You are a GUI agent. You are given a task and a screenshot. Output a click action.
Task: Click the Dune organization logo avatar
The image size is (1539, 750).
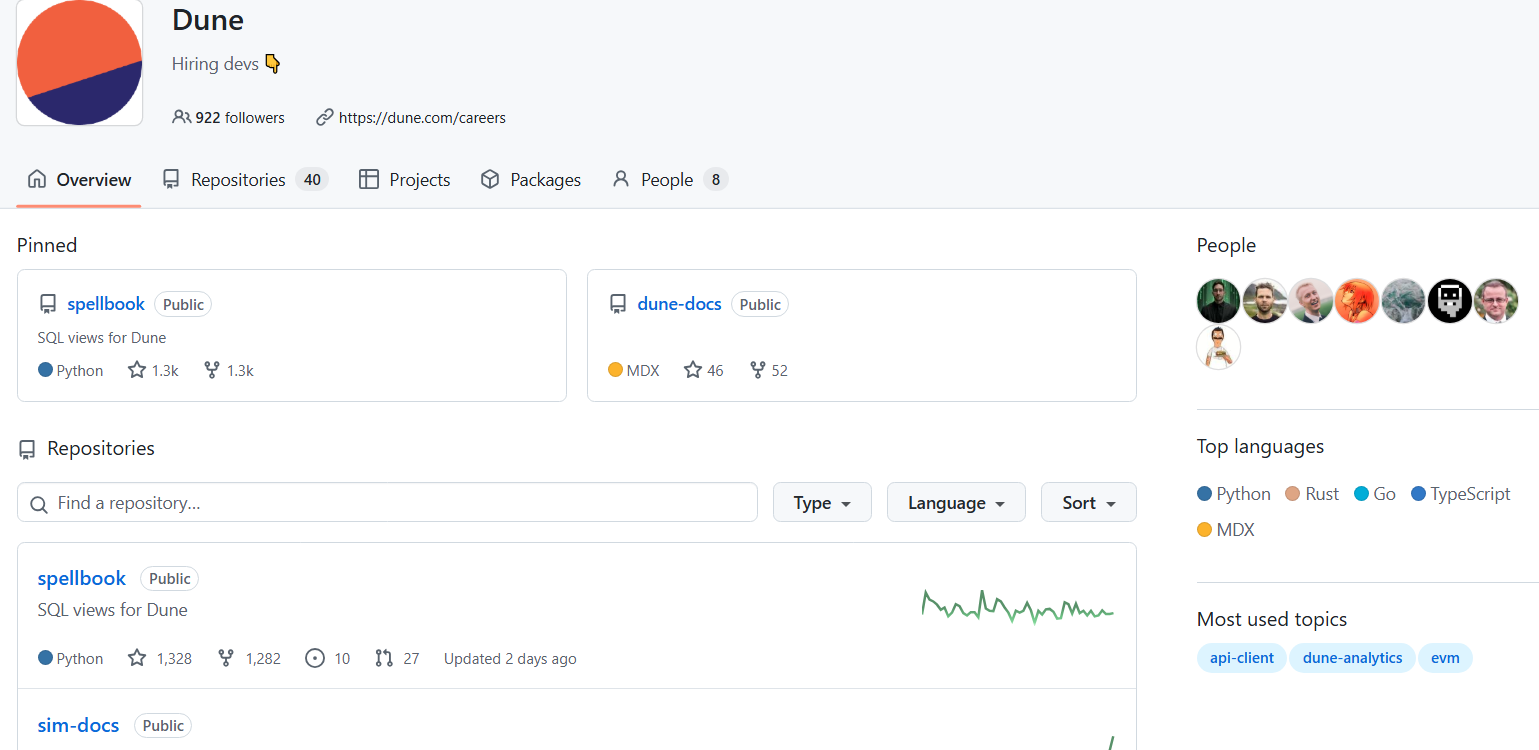click(79, 62)
